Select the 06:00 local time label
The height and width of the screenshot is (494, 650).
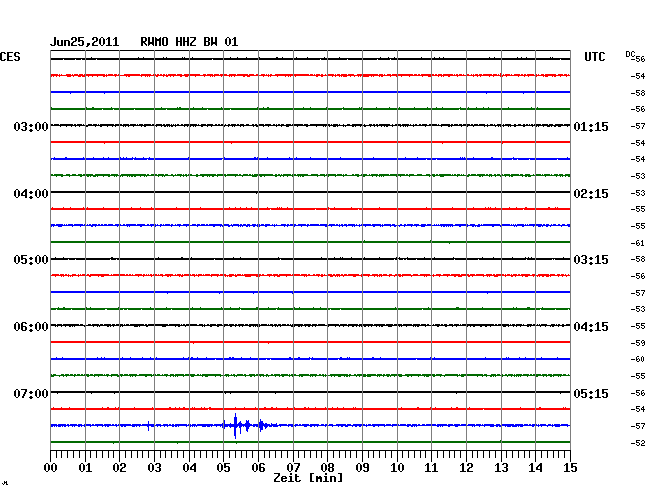(x=31, y=327)
